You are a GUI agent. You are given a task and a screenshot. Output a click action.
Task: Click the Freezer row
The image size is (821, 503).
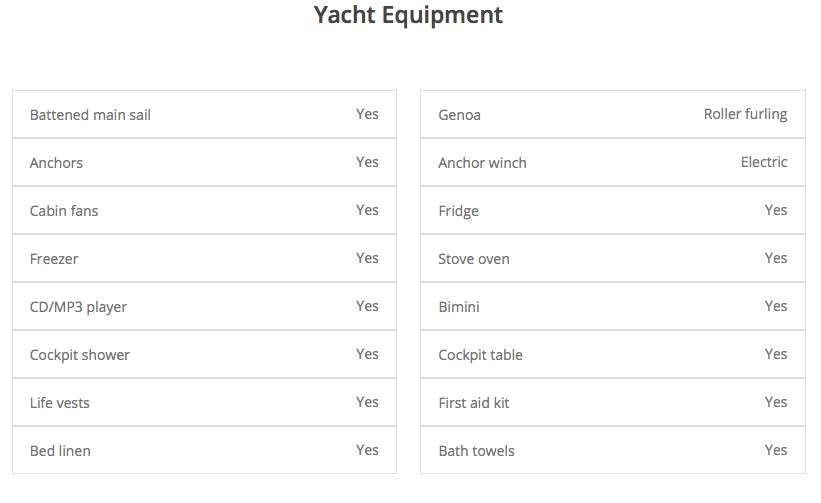tap(204, 259)
